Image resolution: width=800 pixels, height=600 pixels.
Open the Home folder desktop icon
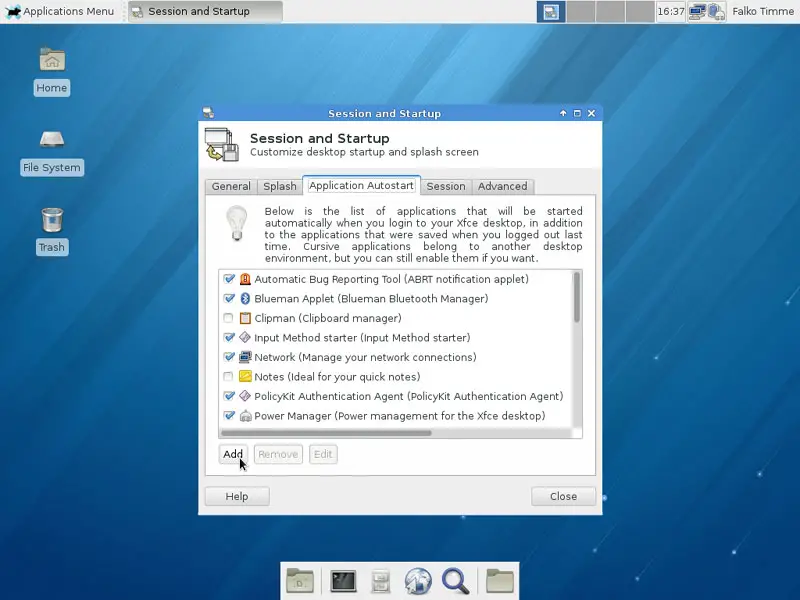52,60
